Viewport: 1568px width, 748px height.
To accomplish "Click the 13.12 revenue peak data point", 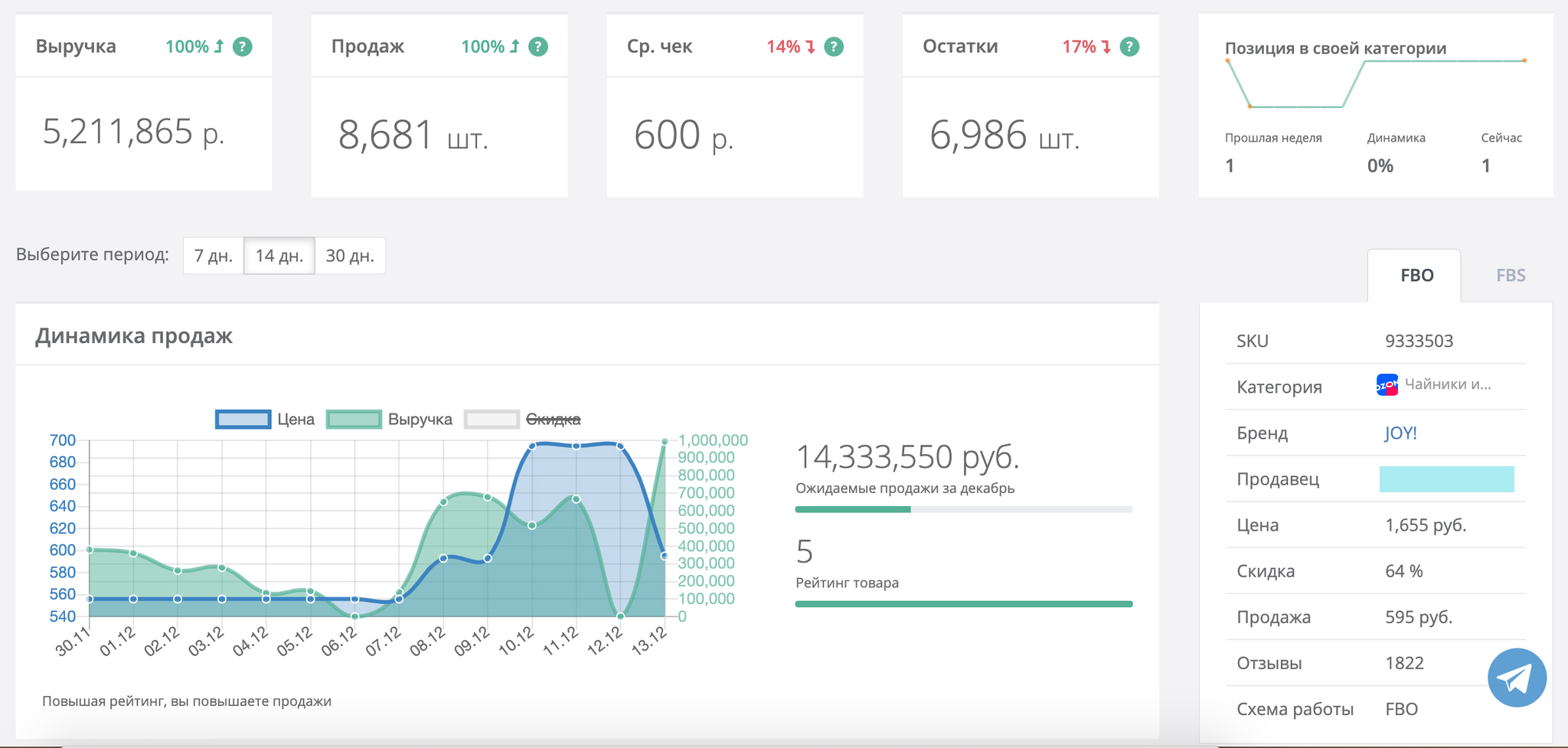I will [x=665, y=442].
